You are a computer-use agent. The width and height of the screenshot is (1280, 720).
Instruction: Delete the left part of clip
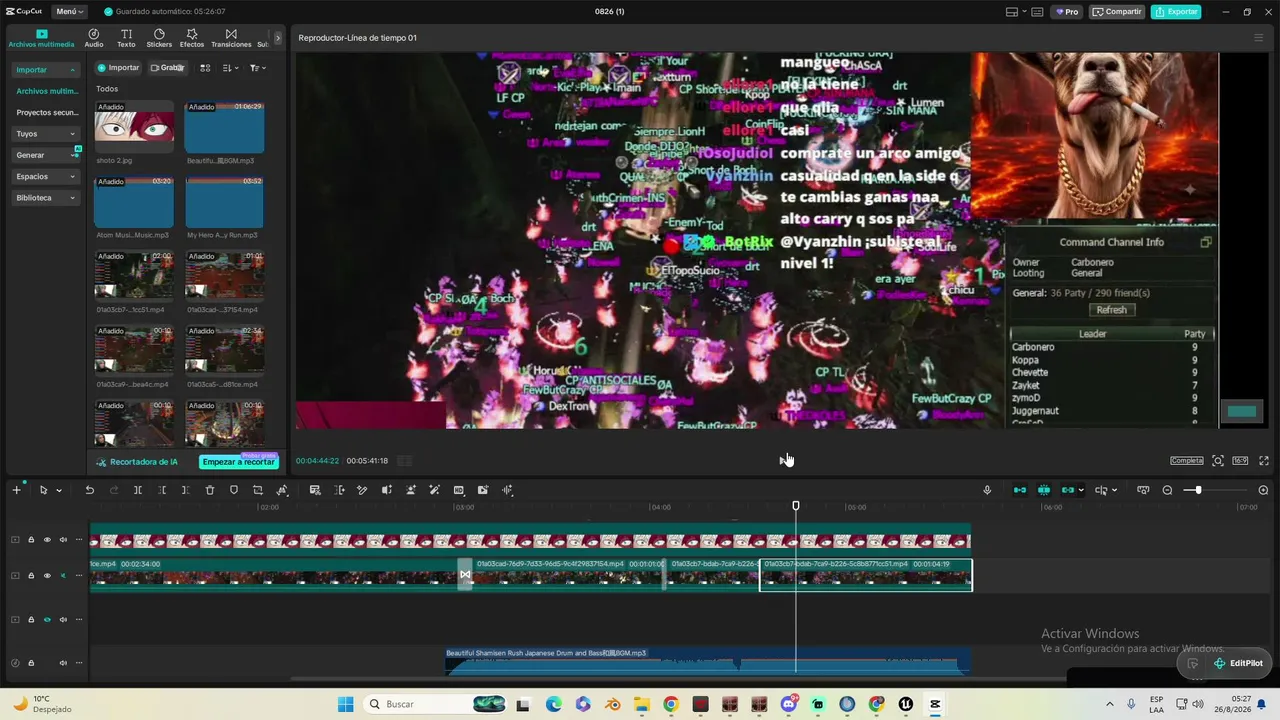[162, 490]
